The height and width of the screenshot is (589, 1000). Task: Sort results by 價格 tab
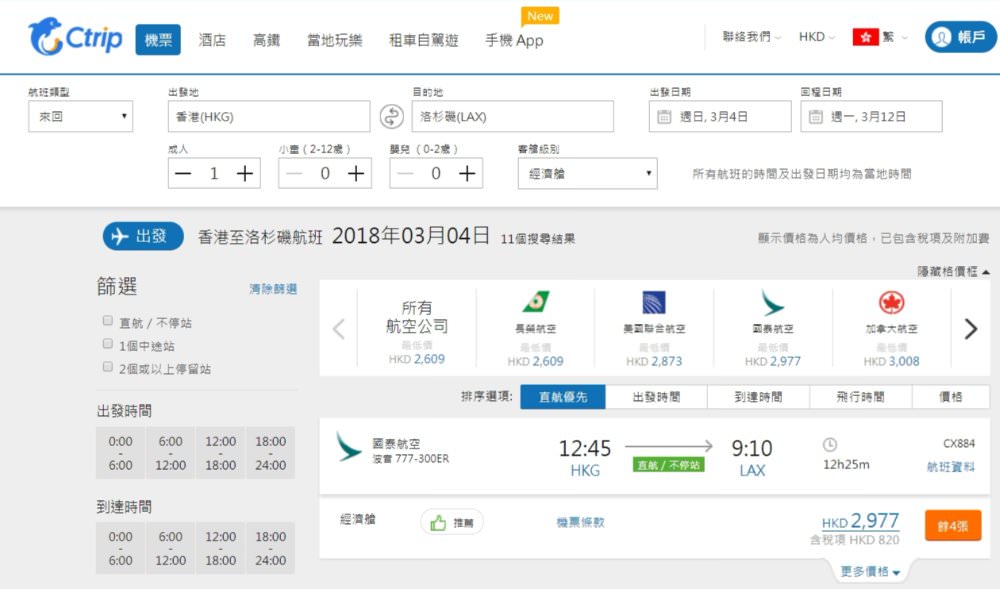coord(950,397)
